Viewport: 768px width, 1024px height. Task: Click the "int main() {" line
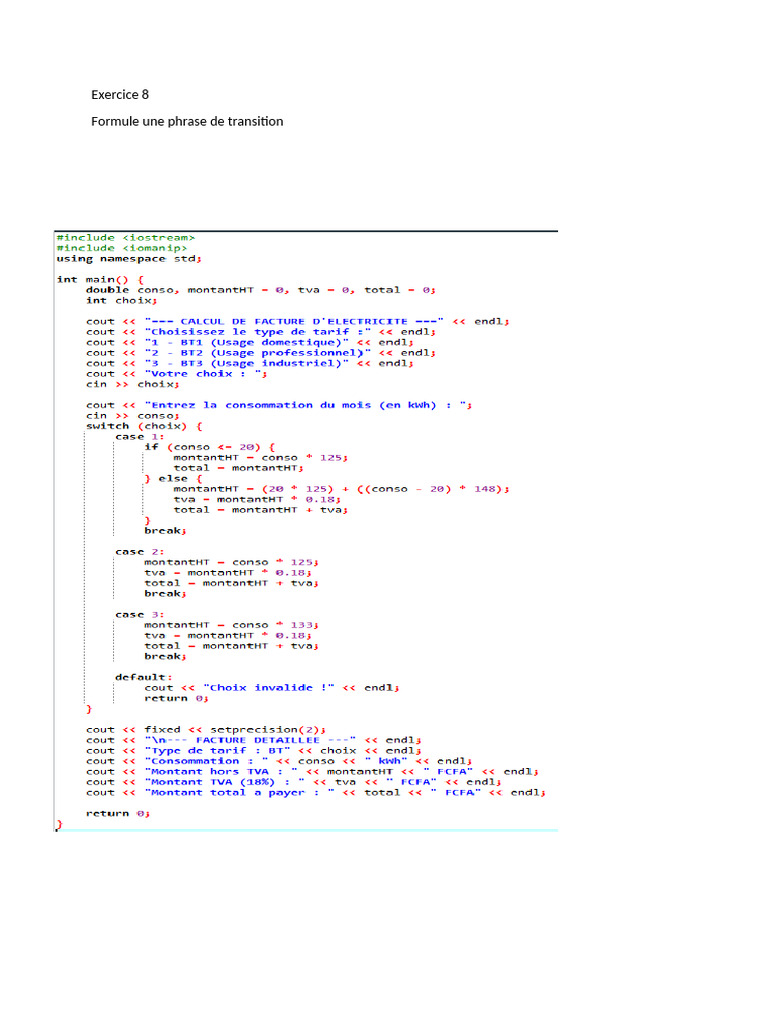pos(101,280)
